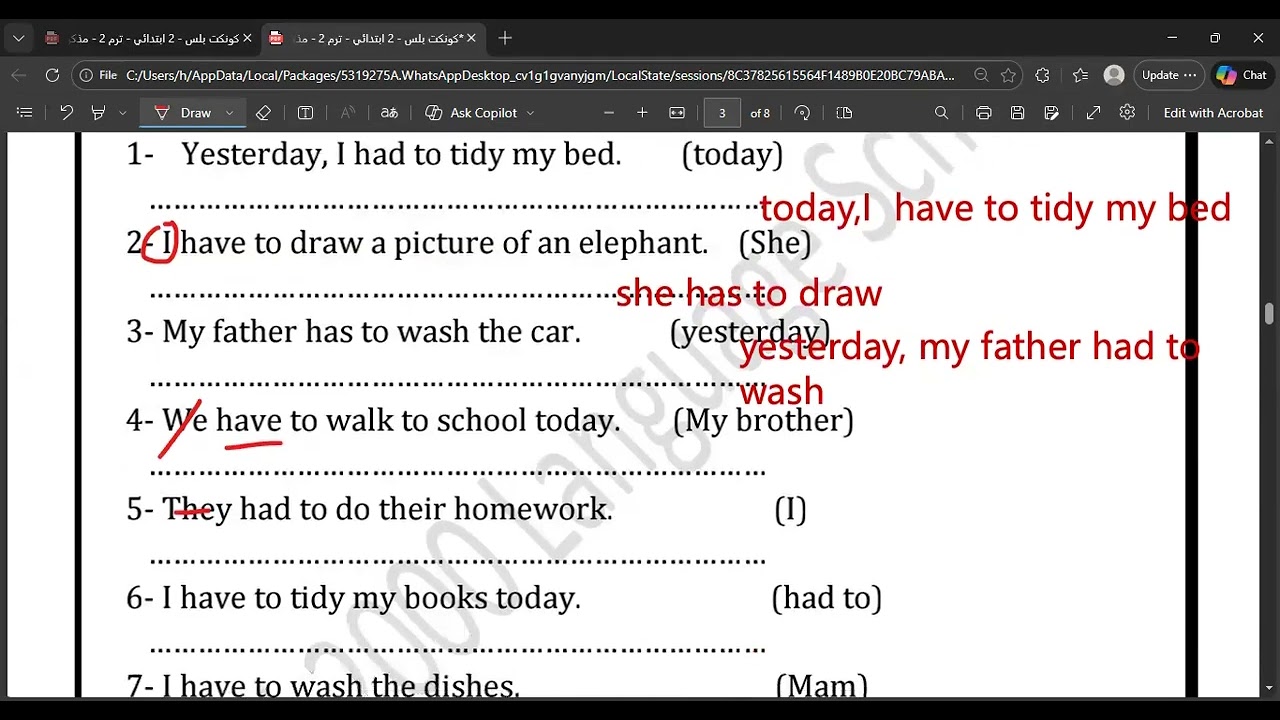The height and width of the screenshot is (720, 1280).
Task: Click the Save icon
Action: pos(1017,113)
